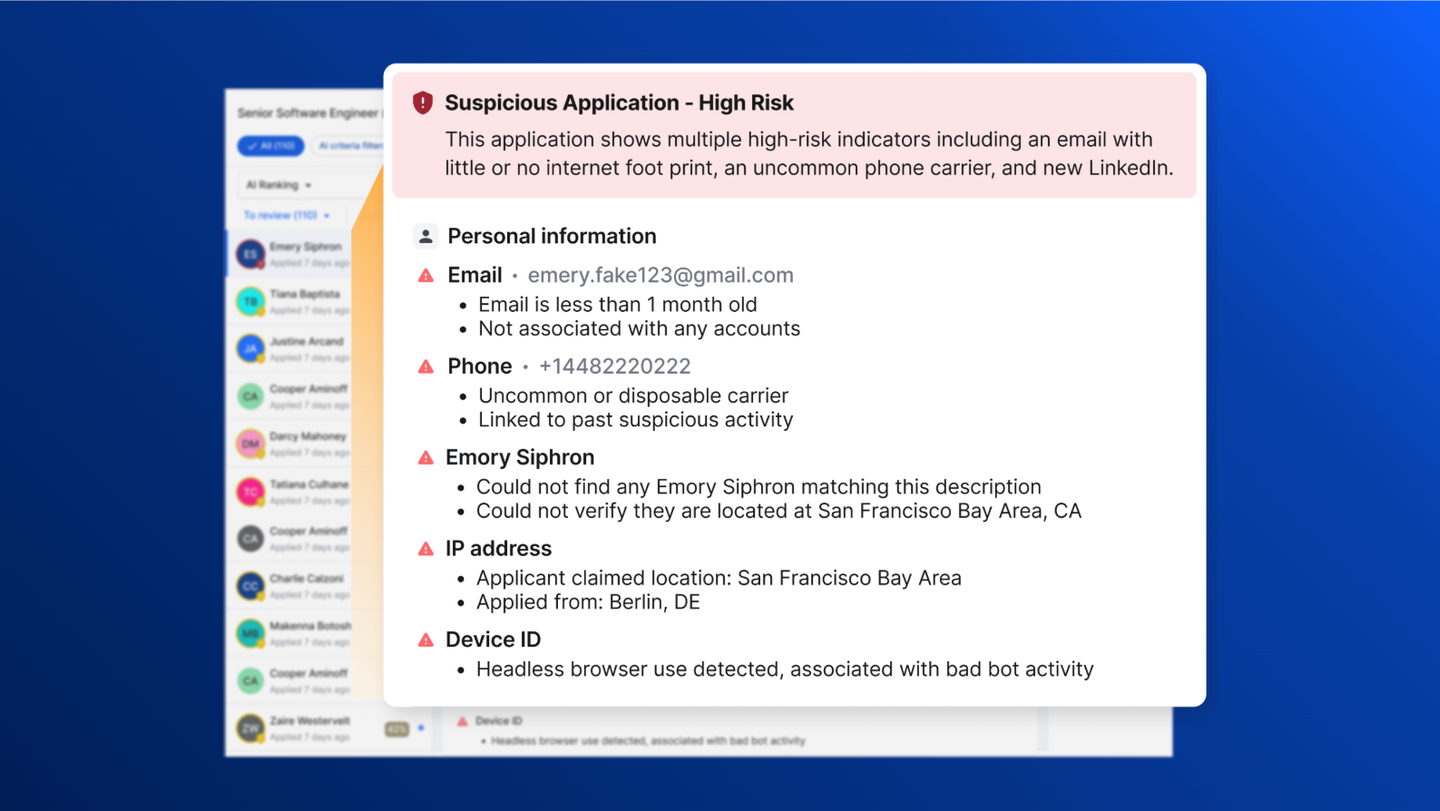Click the background panel's Device ID label

tap(498, 720)
